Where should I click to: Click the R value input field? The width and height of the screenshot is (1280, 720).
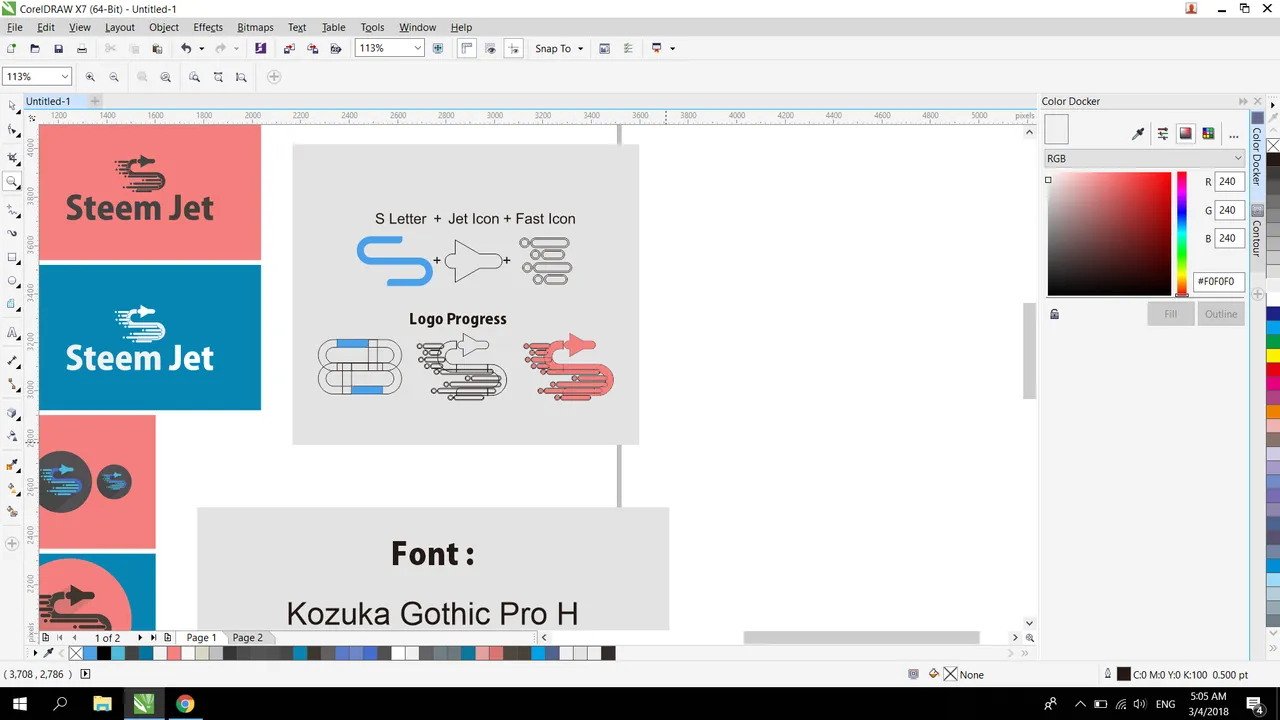pyautogui.click(x=1229, y=182)
